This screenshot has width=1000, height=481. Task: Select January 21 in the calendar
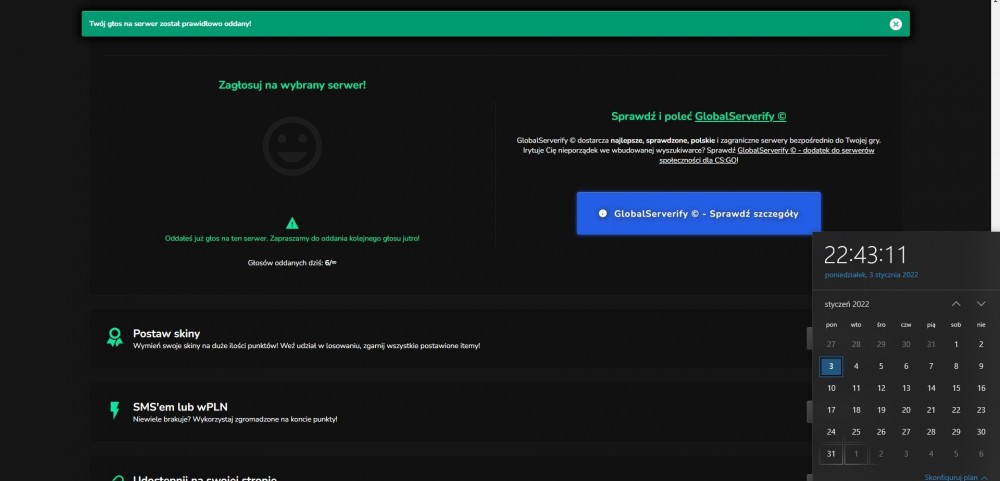click(931, 410)
